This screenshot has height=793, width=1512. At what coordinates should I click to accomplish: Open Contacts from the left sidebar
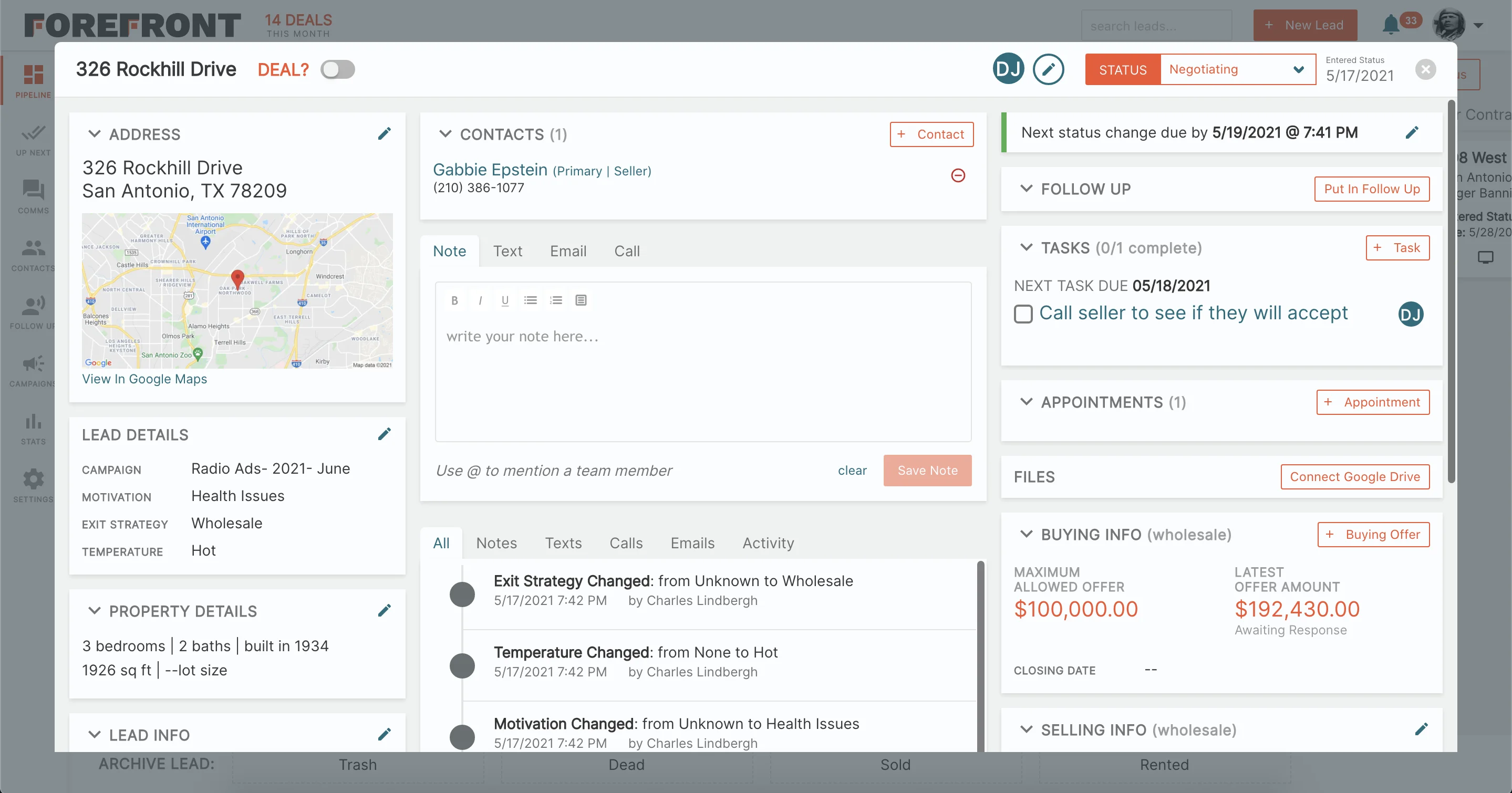[x=33, y=255]
